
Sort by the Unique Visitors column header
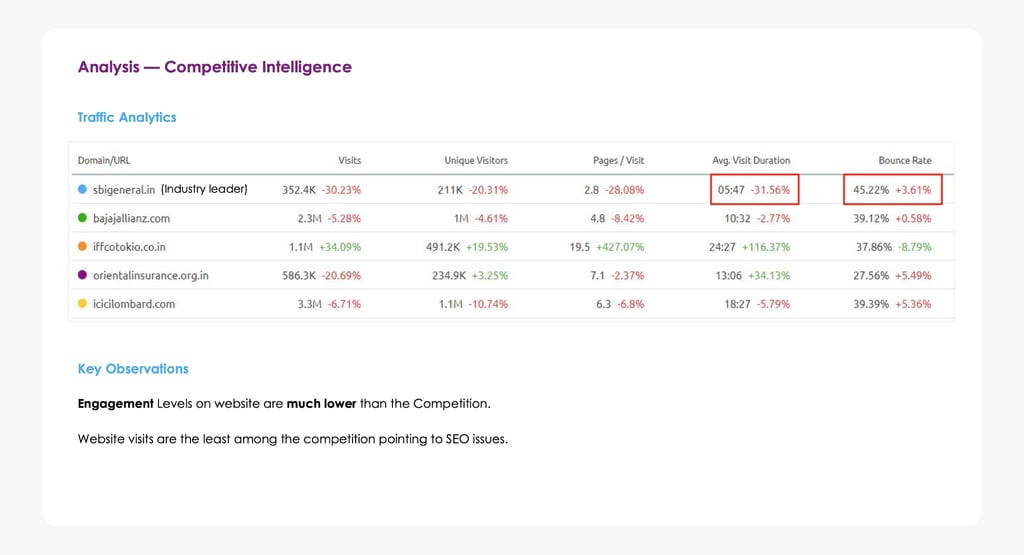pos(476,160)
